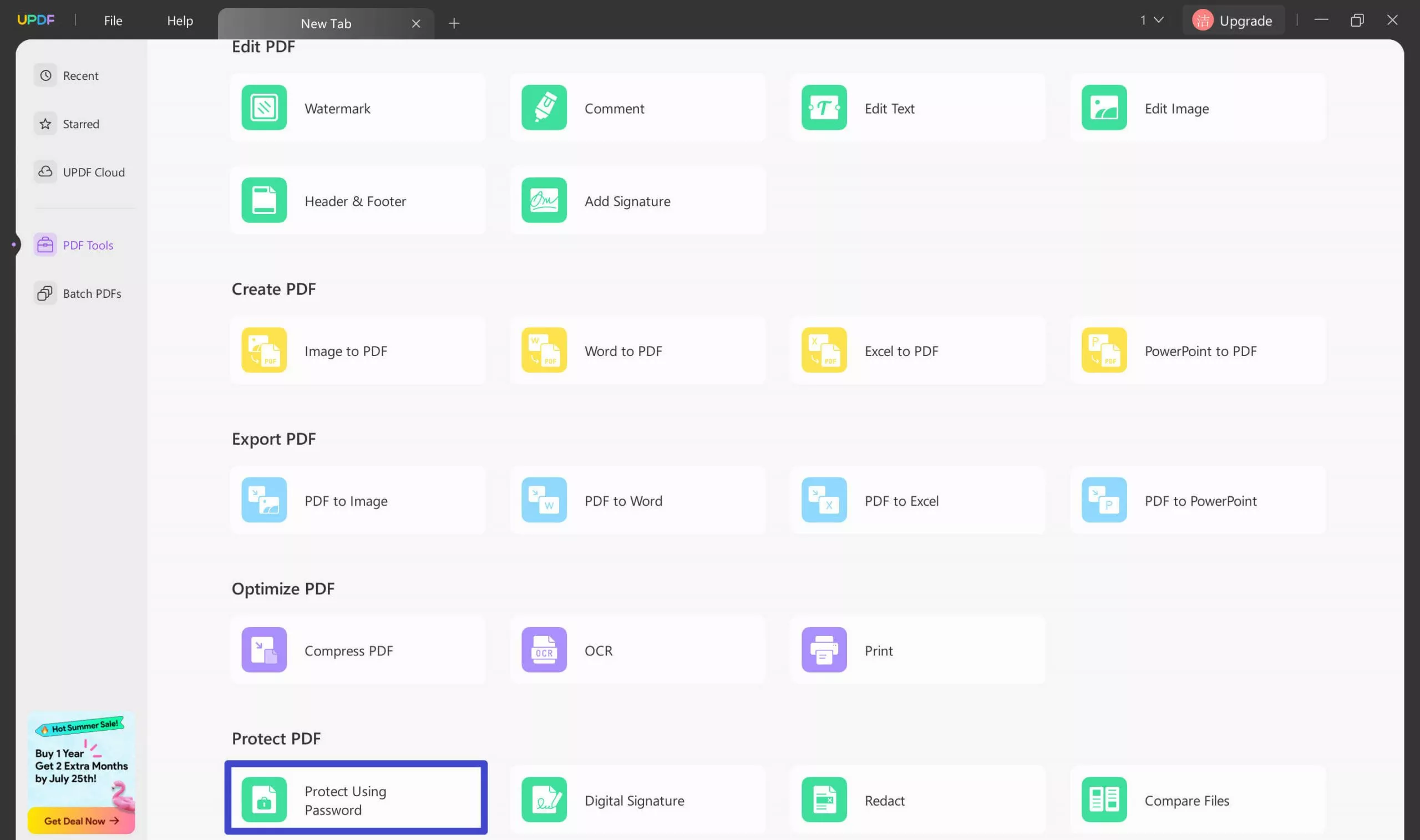Image resolution: width=1420 pixels, height=840 pixels.
Task: Click the user avatar beside Upgrade
Action: 1202,21
